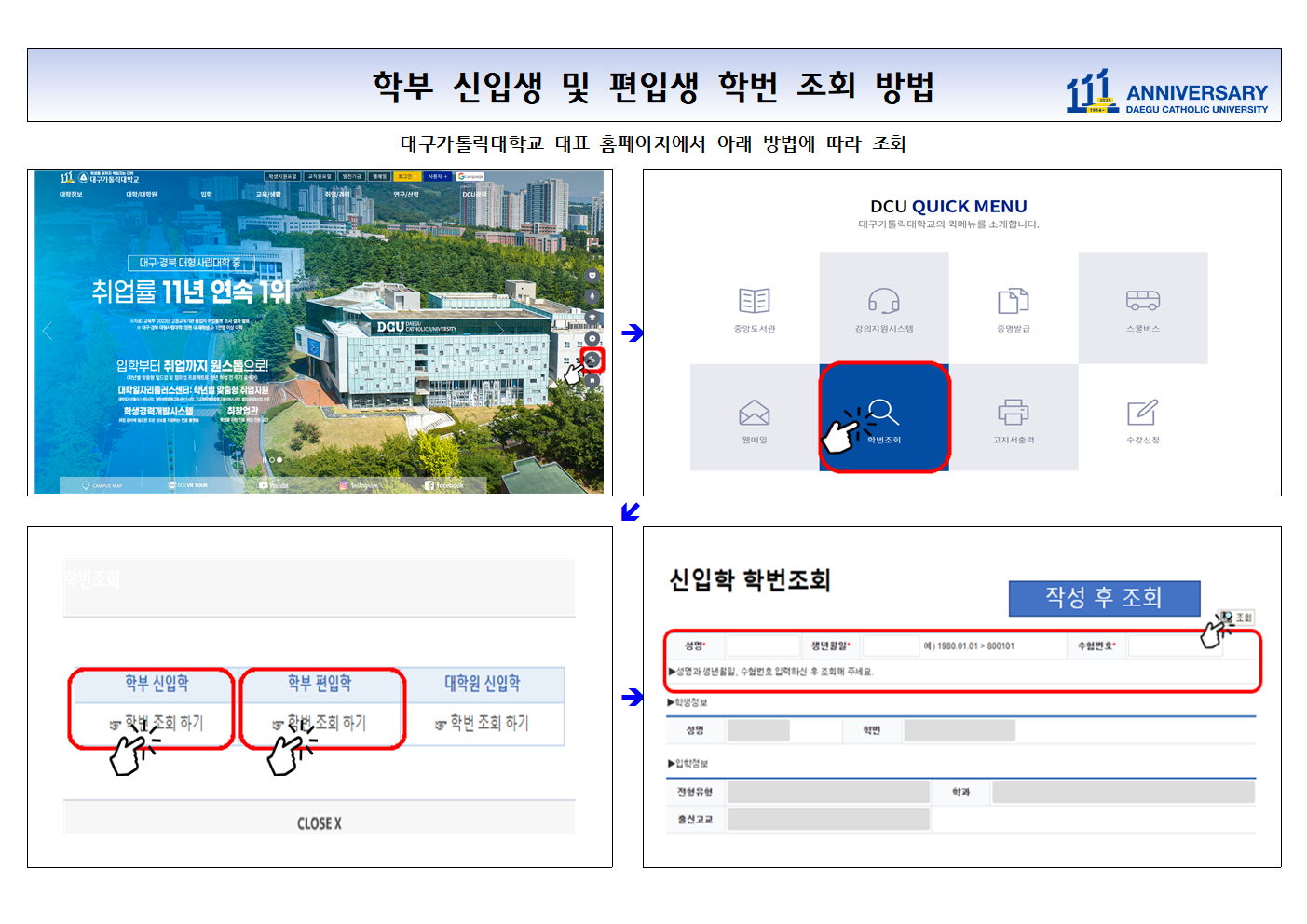Click the 성명 input field
This screenshot has height=924, width=1307.
pyautogui.click(x=762, y=645)
